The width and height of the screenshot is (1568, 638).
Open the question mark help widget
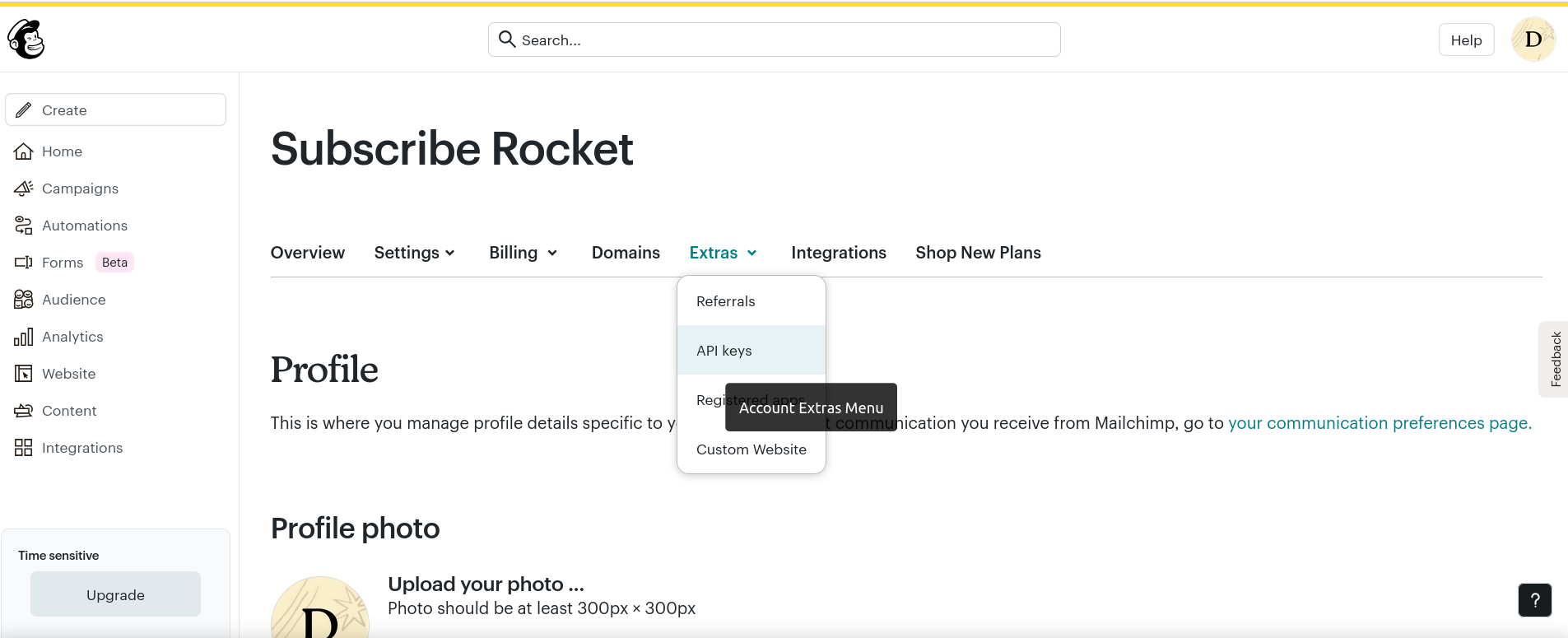point(1535,600)
